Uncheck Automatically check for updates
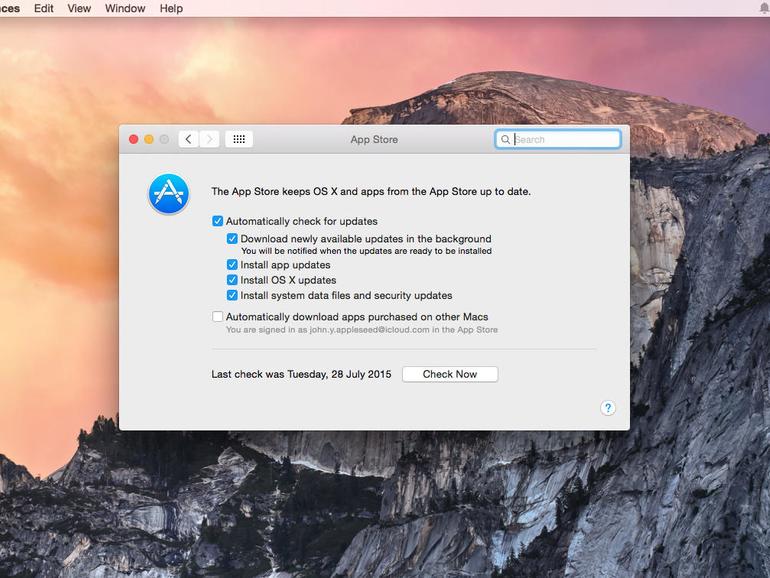 (218, 221)
